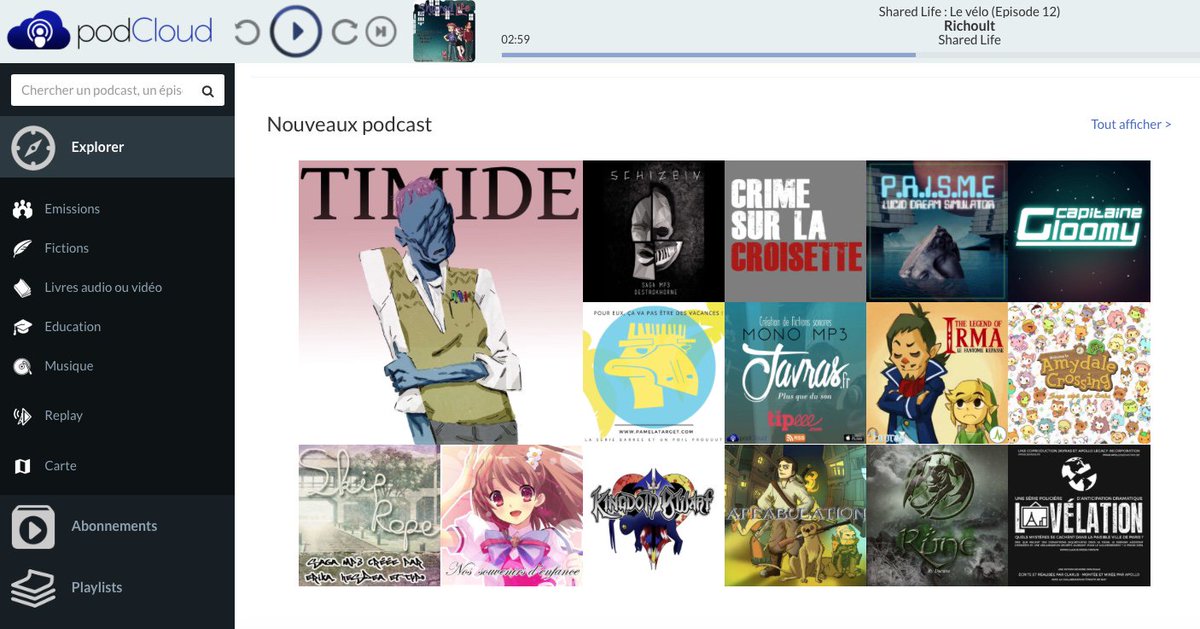Open the Schizein podcast cover
Image resolution: width=1200 pixels, height=629 pixels.
pos(653,231)
